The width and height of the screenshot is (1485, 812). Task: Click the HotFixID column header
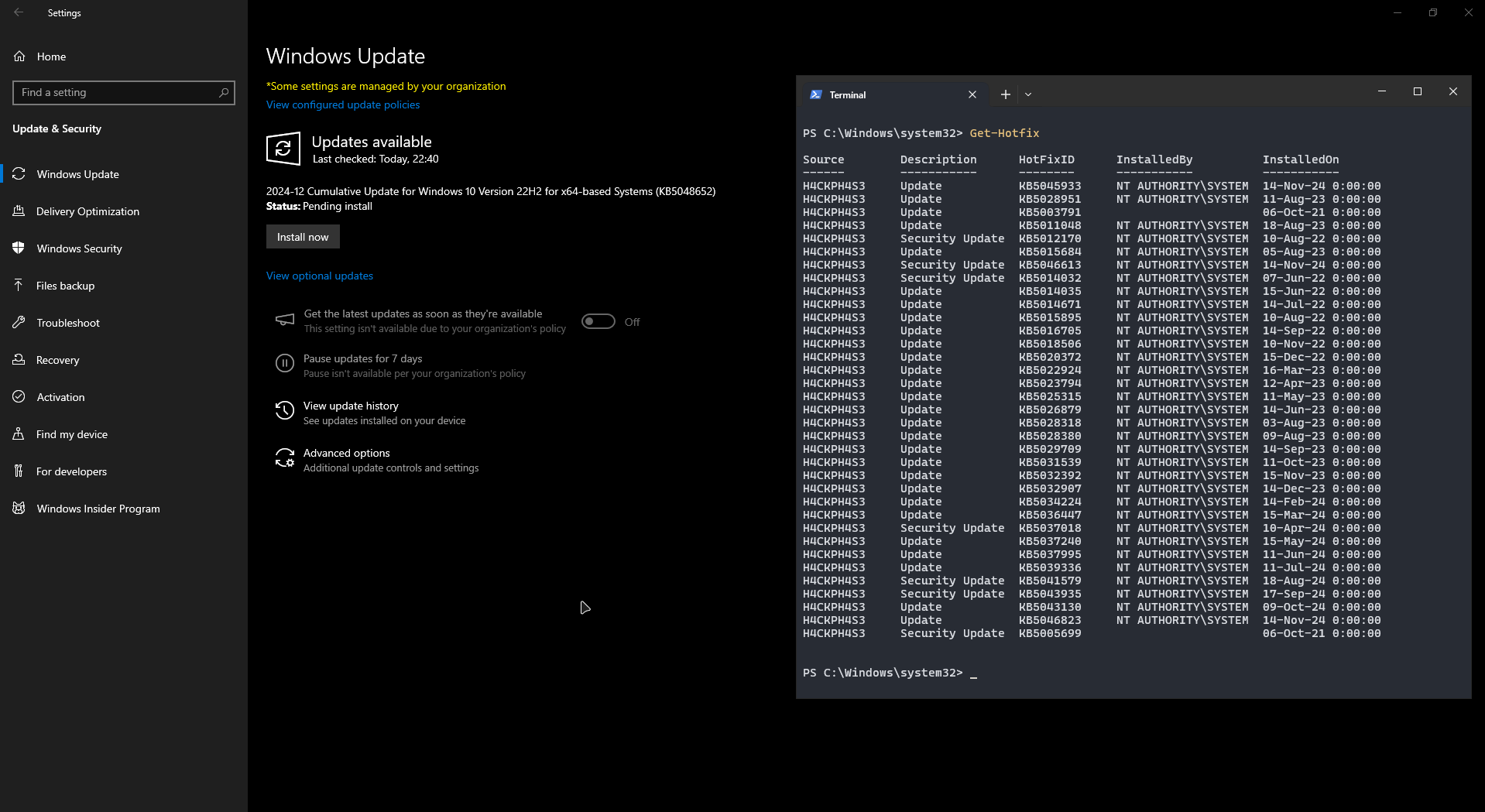[x=1047, y=159]
